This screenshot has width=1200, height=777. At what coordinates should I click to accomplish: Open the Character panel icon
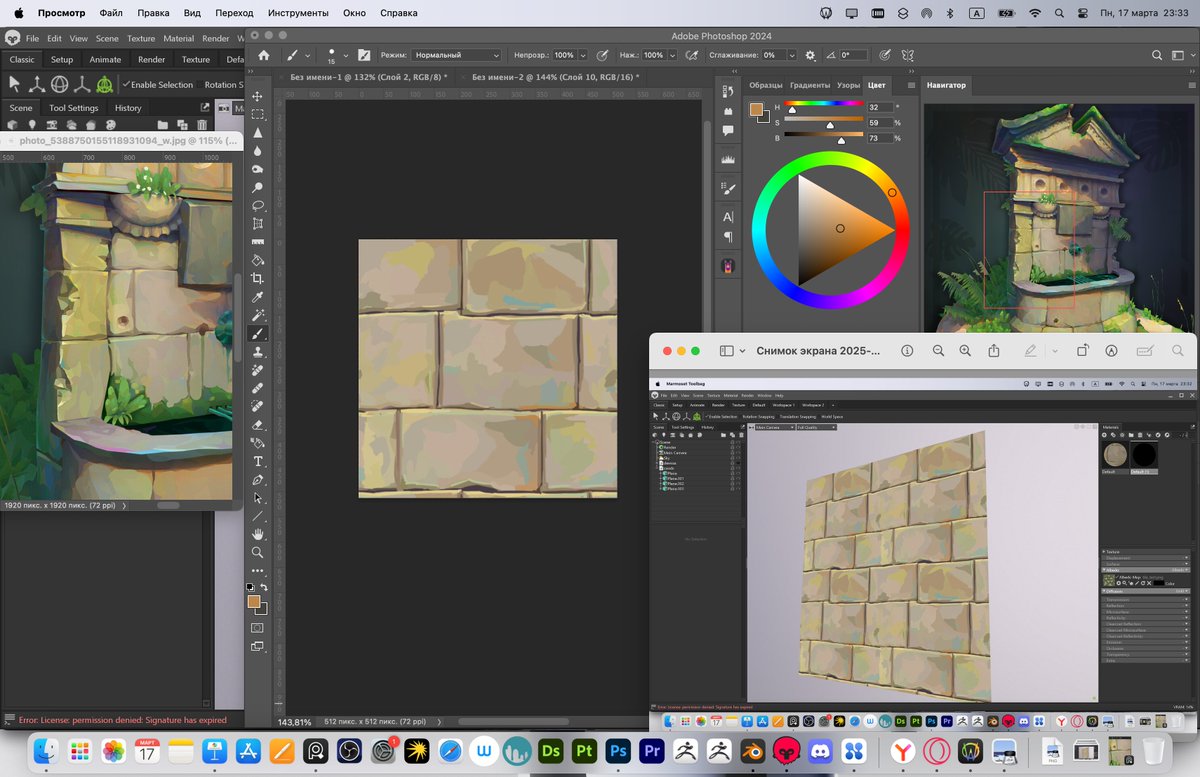(x=728, y=216)
